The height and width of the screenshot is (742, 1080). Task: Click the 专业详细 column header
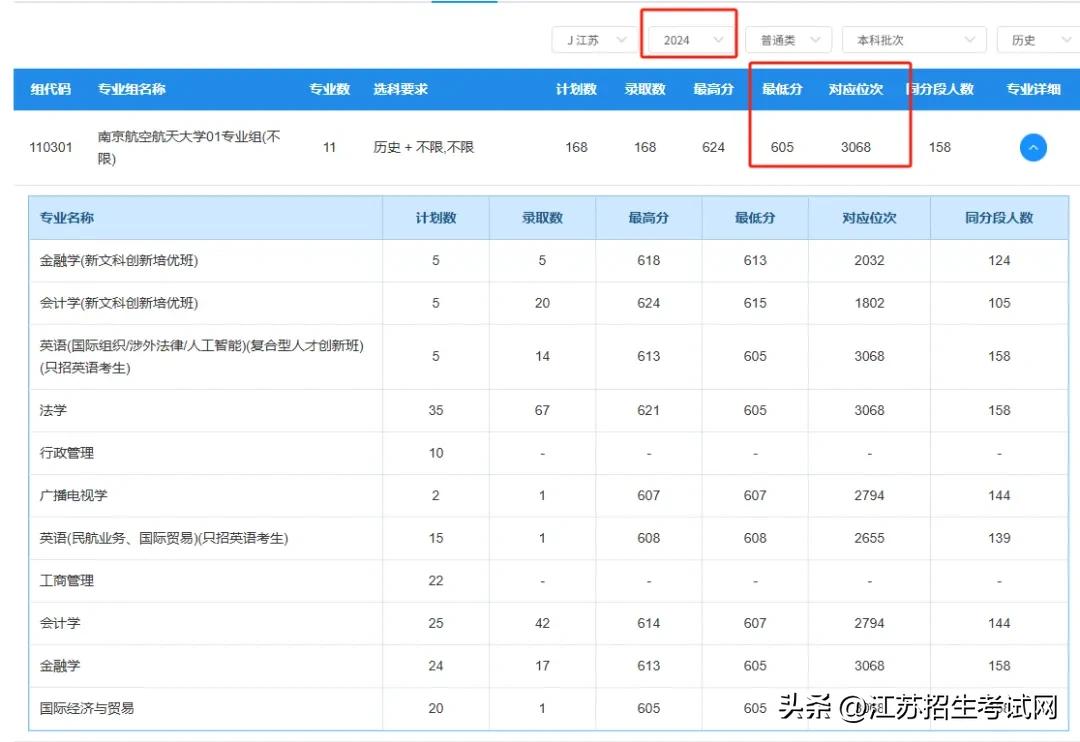pyautogui.click(x=1033, y=89)
